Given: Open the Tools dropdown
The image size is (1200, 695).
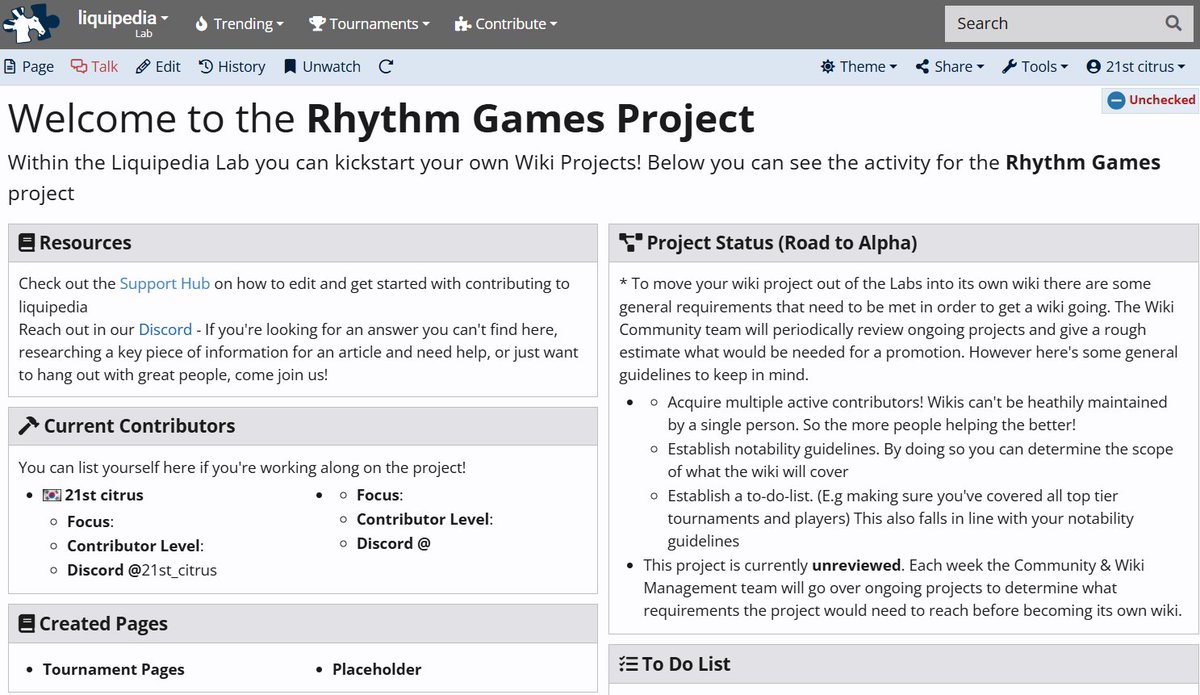Looking at the screenshot, I should (x=1035, y=66).
